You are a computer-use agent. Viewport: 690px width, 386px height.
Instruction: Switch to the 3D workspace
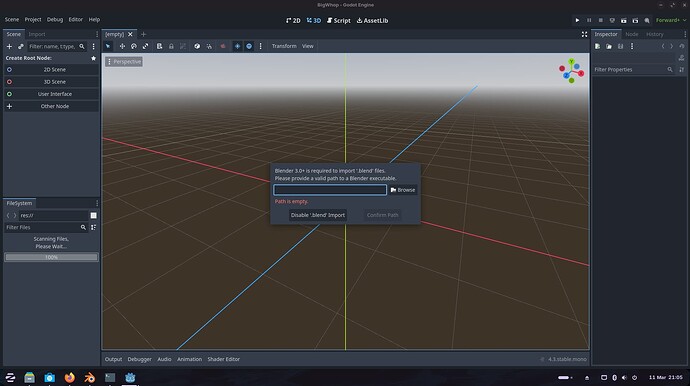(x=314, y=20)
